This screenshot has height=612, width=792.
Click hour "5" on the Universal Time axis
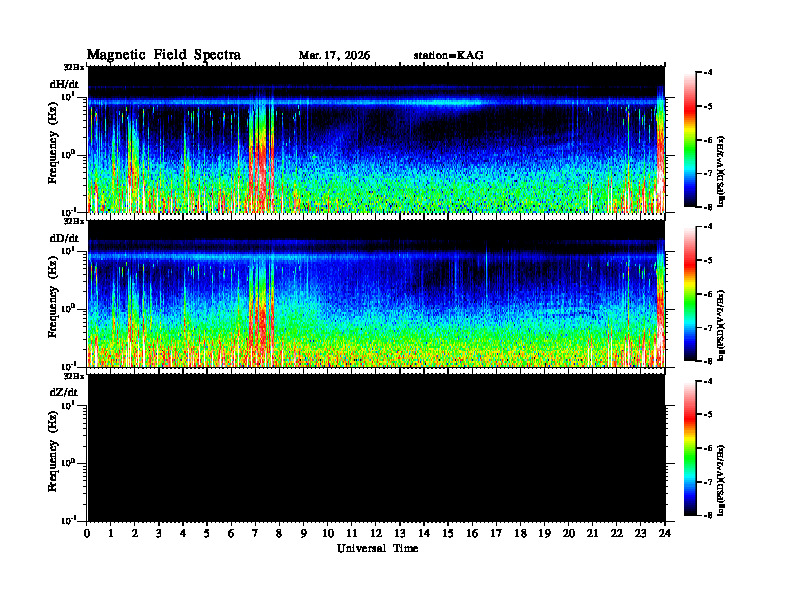click(207, 534)
